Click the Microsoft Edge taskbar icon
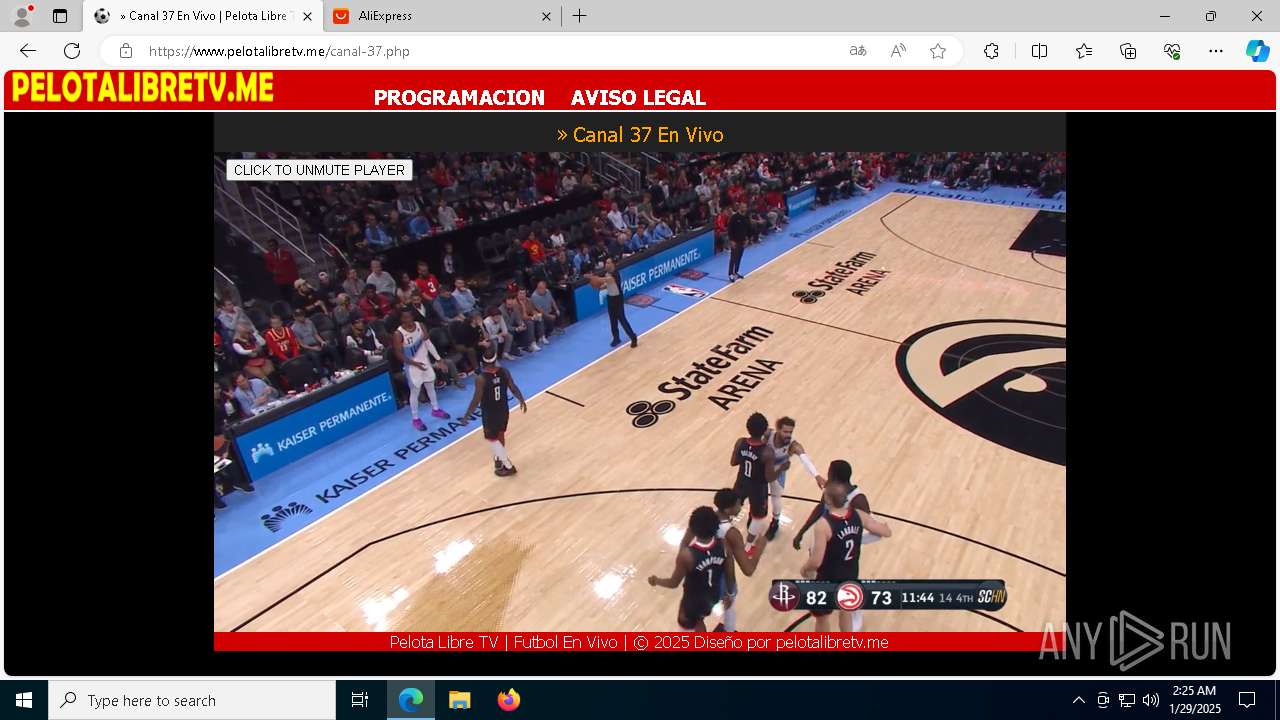This screenshot has width=1280, height=720. pyautogui.click(x=411, y=700)
